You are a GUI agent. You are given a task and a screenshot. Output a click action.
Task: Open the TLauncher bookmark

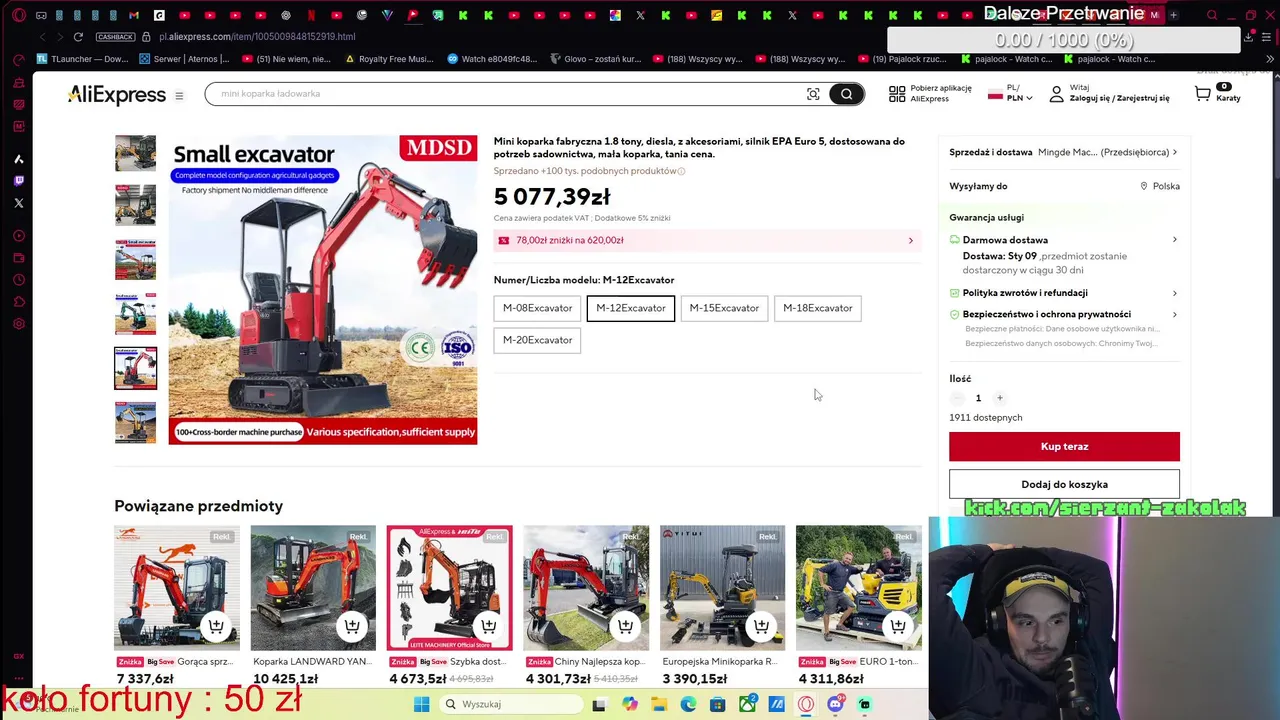pos(83,59)
